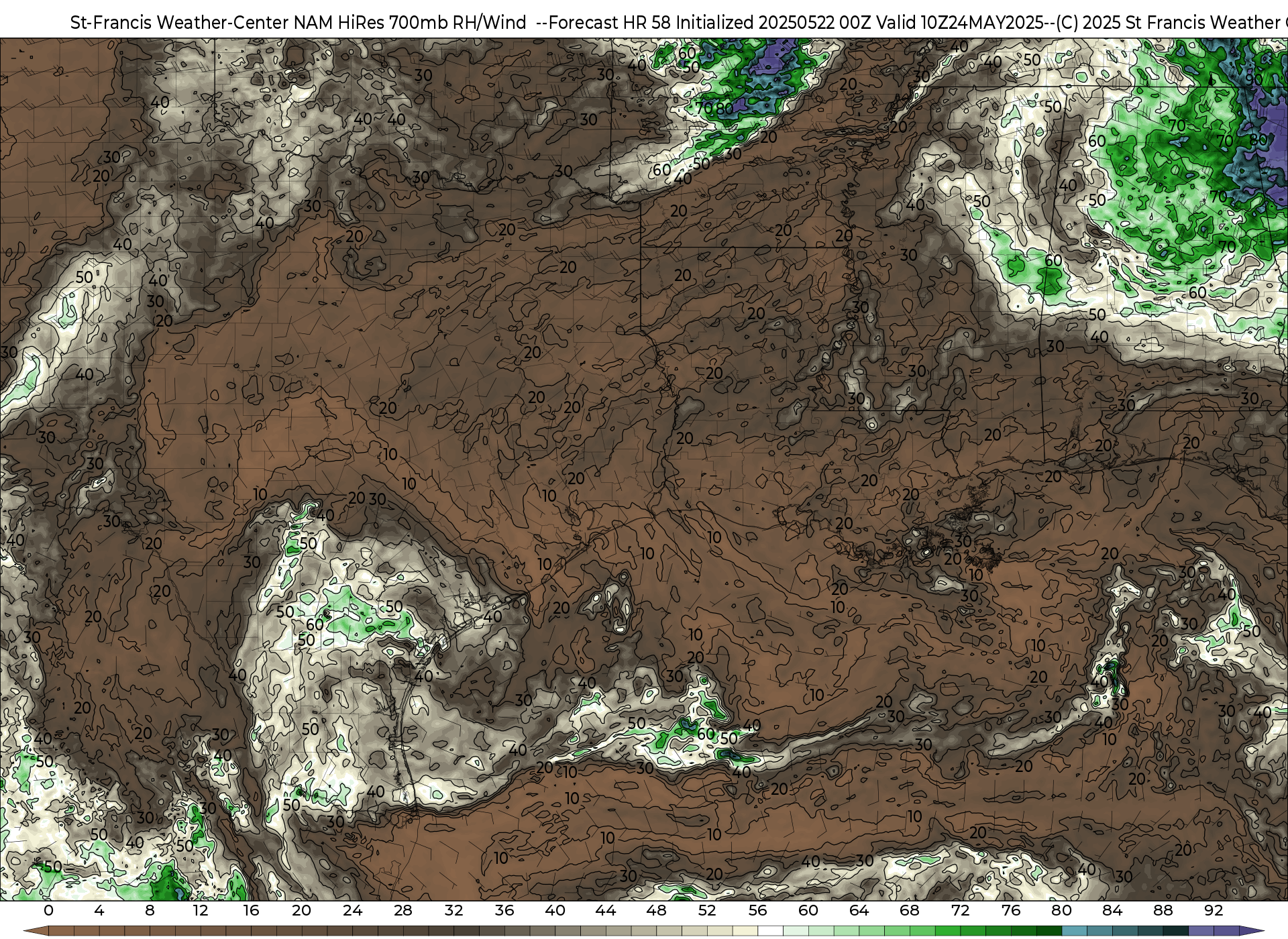Image resolution: width=1288 pixels, height=939 pixels.
Task: Click the "St-Francis Weather-Center" title text
Action: point(180,23)
